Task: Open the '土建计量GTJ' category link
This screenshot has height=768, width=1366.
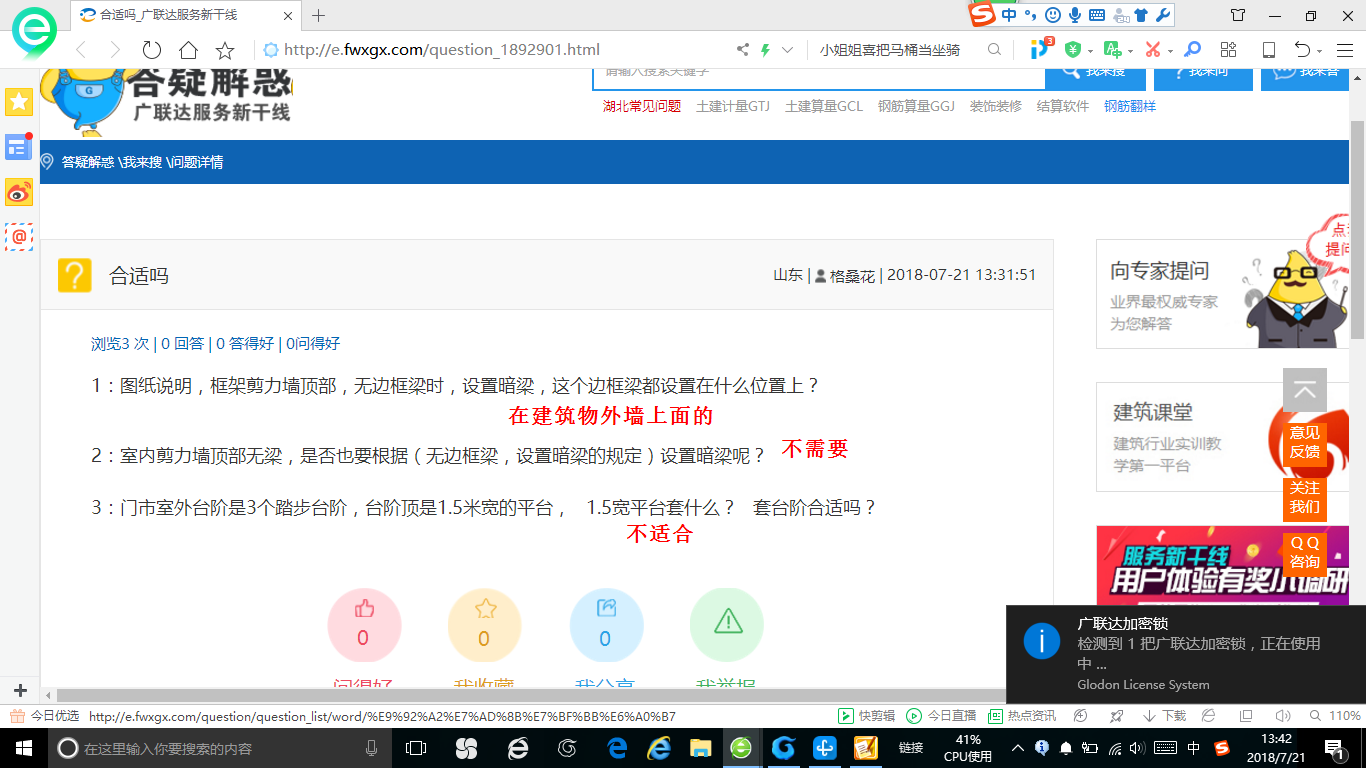Action: coord(733,106)
